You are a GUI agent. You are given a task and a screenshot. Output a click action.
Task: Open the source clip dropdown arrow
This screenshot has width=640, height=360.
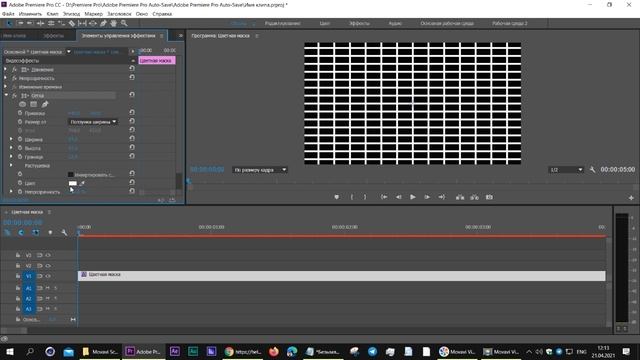coord(69,51)
